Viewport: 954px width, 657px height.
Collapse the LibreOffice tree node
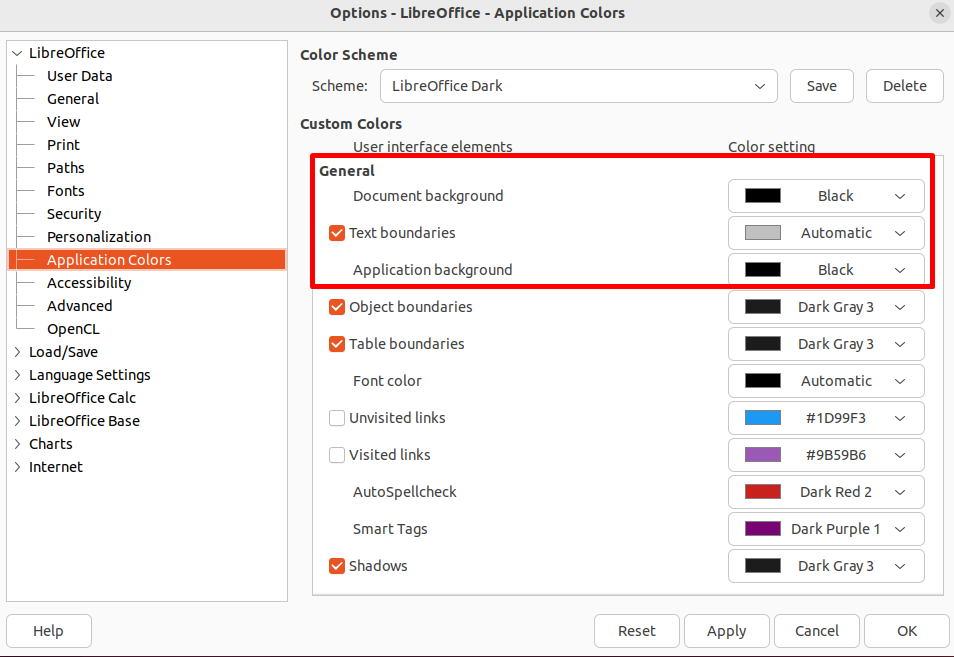[17, 54]
